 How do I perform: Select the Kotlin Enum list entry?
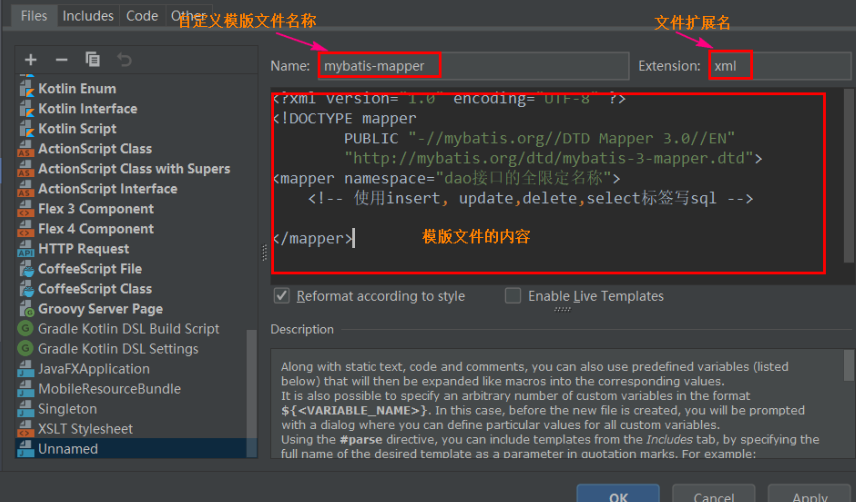(77, 88)
